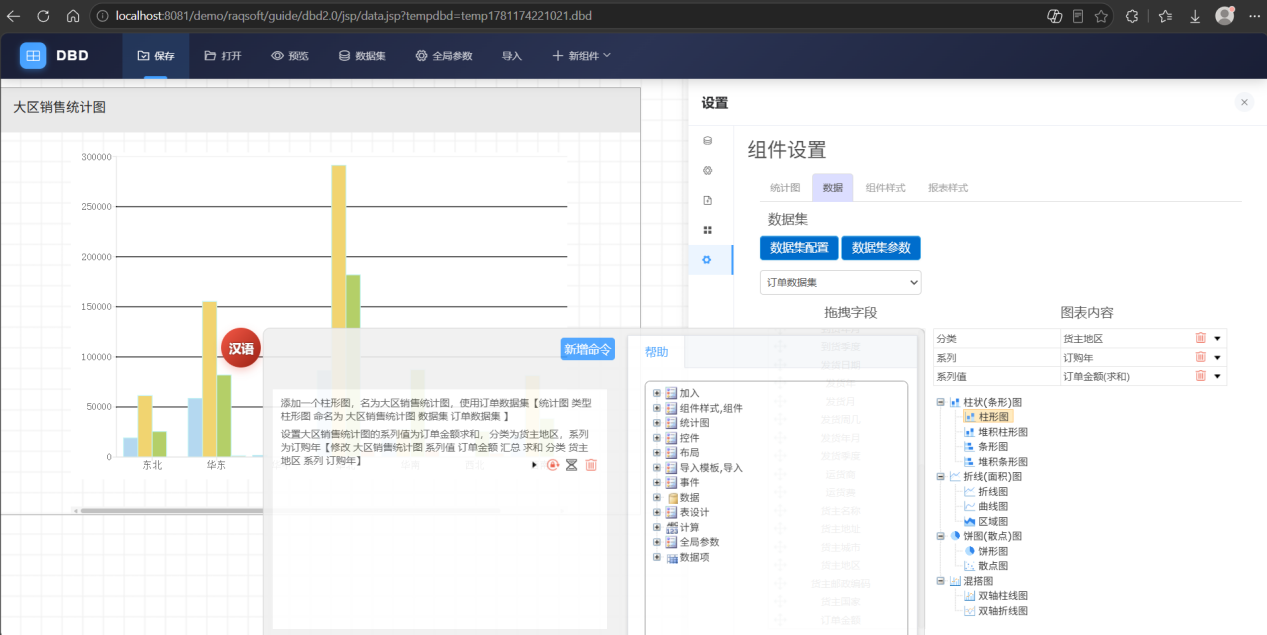The width and height of the screenshot is (1267, 635).
Task: Open dropdown arrow on 分类 row
Action: point(1218,339)
